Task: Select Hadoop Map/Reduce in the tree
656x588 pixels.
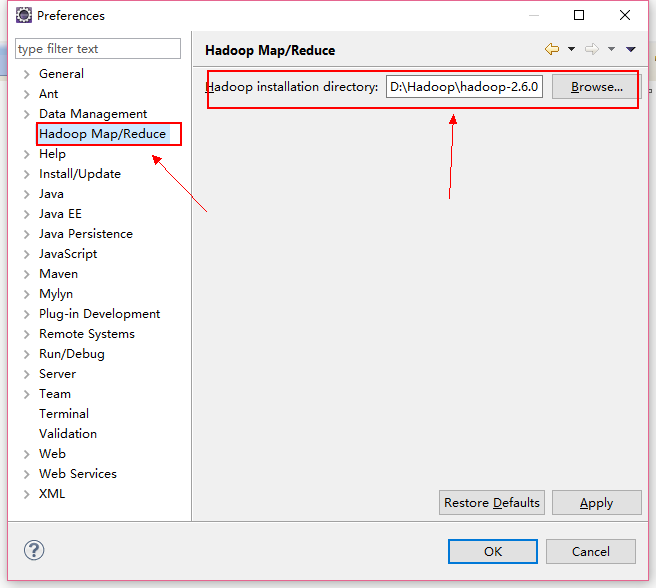Action: pyautogui.click(x=102, y=134)
